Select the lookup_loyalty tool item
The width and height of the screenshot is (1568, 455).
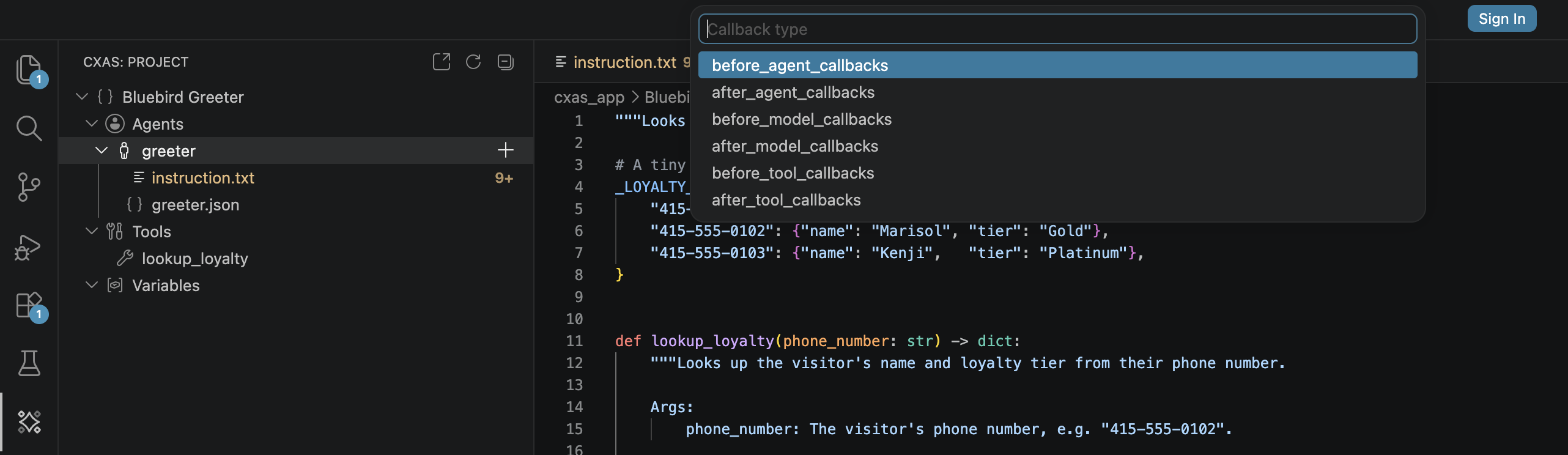click(x=194, y=258)
